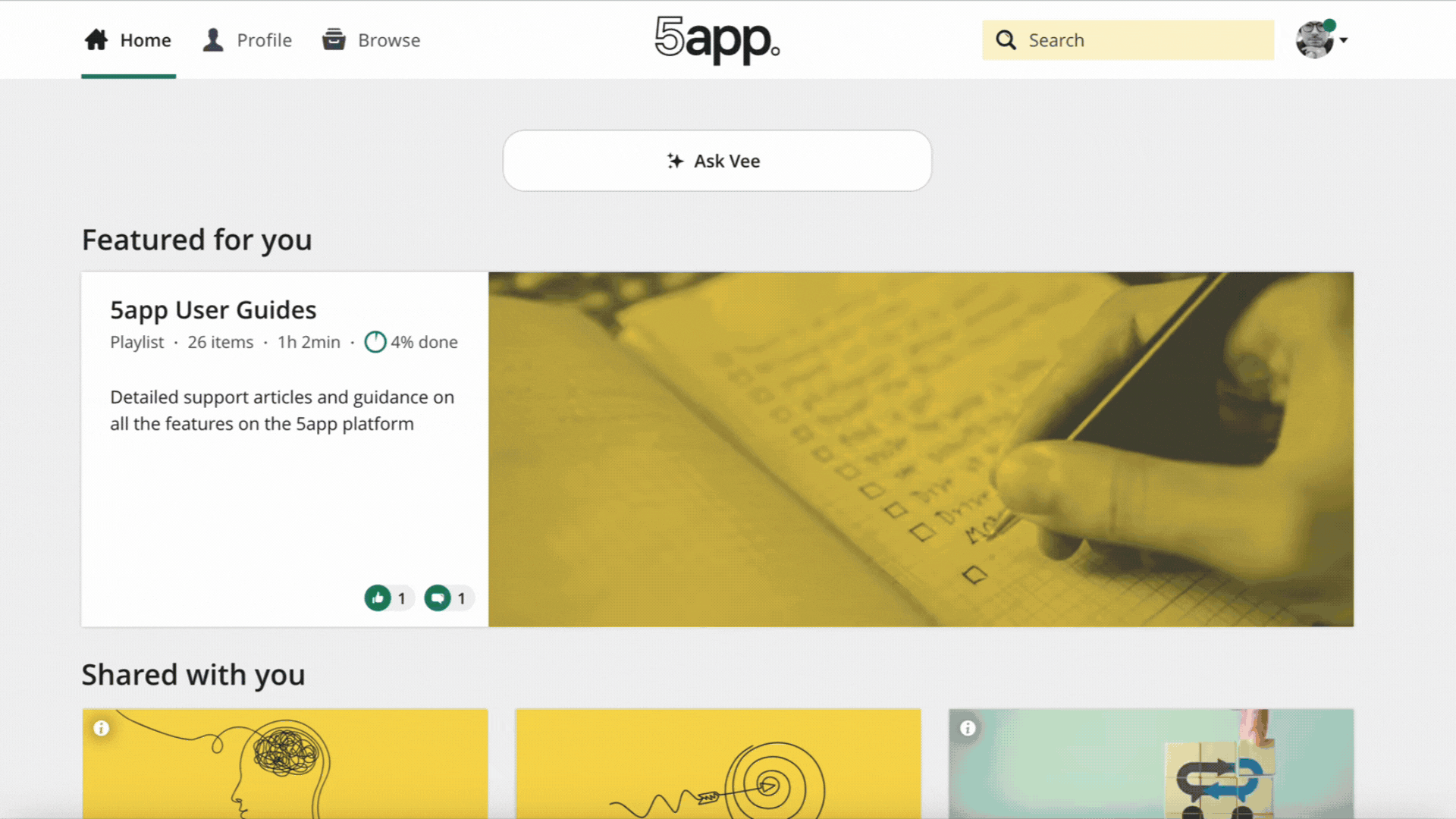The width and height of the screenshot is (1456, 819).
Task: Click the Search input field
Action: 1128,40
